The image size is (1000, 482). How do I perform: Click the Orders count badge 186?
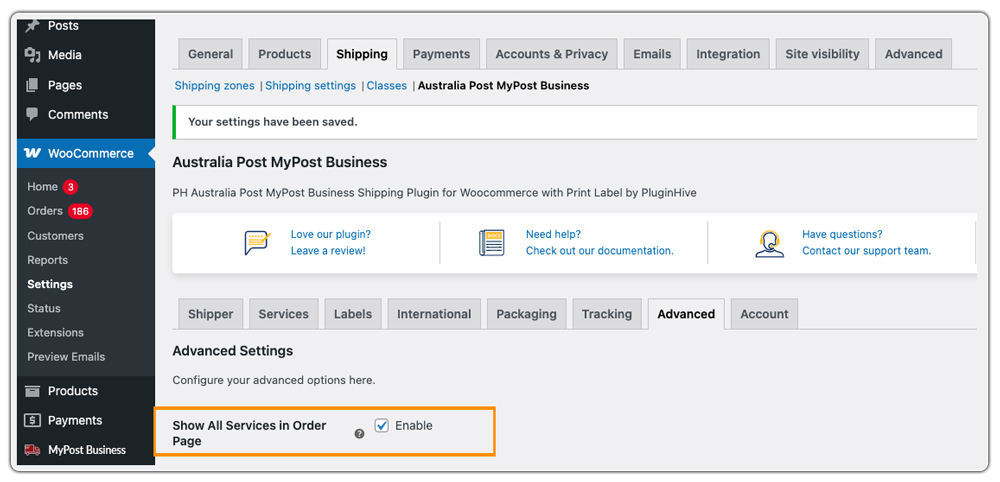[80, 211]
